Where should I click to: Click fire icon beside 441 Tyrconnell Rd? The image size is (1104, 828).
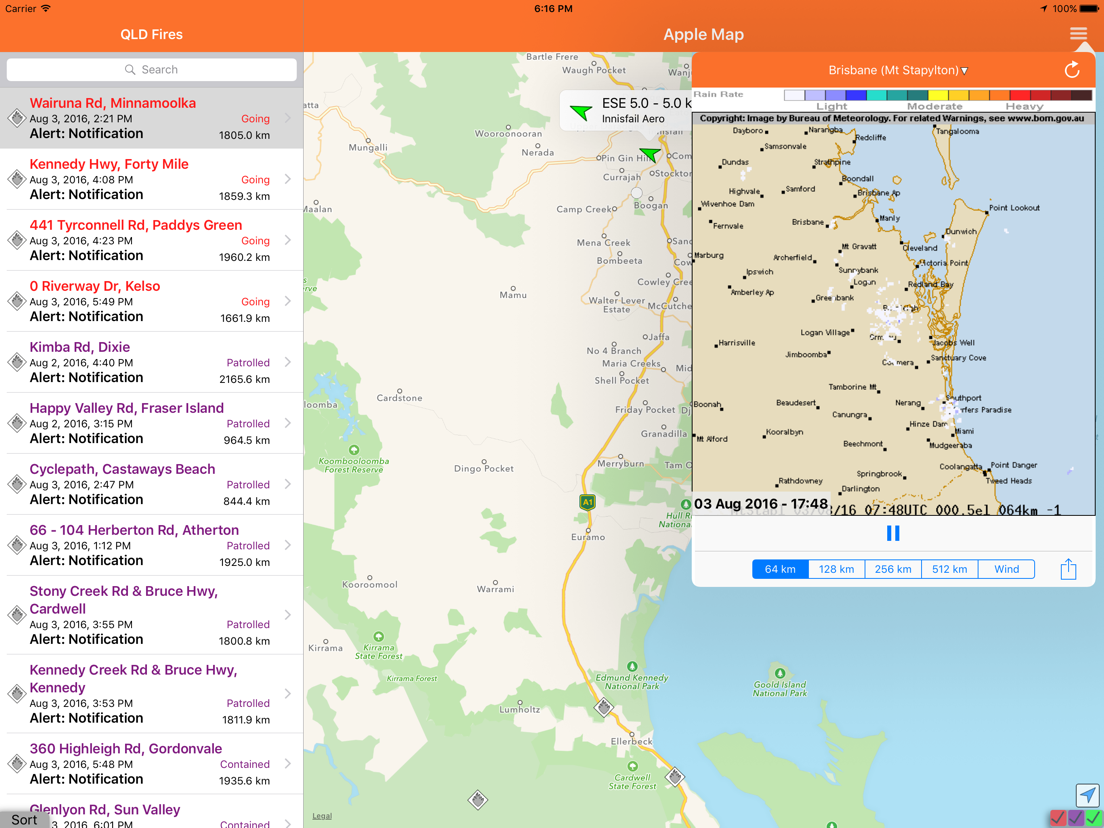pos(17,240)
